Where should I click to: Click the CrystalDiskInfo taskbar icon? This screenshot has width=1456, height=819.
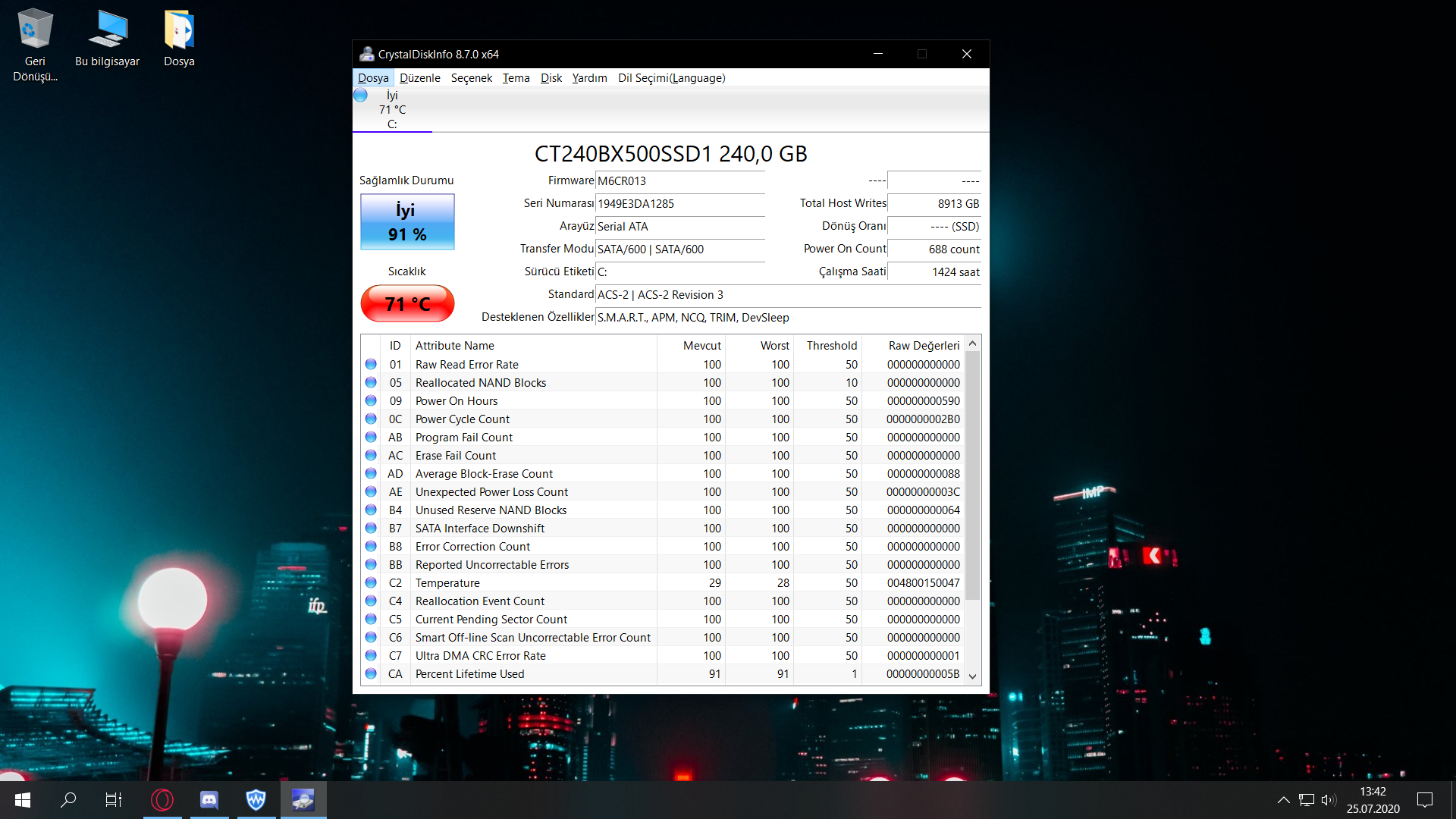coord(303,800)
